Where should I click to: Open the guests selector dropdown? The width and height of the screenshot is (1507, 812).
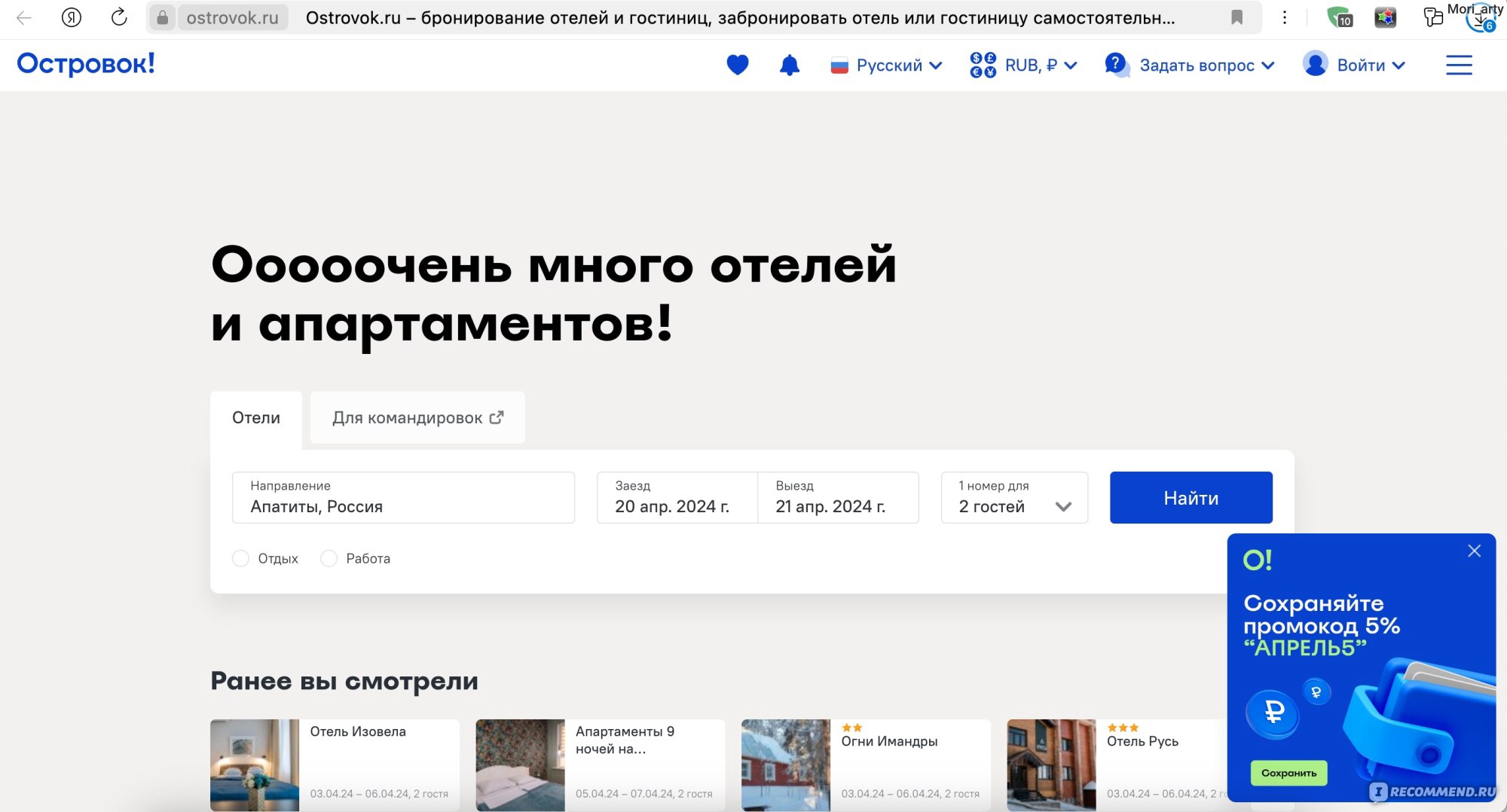pos(1015,498)
